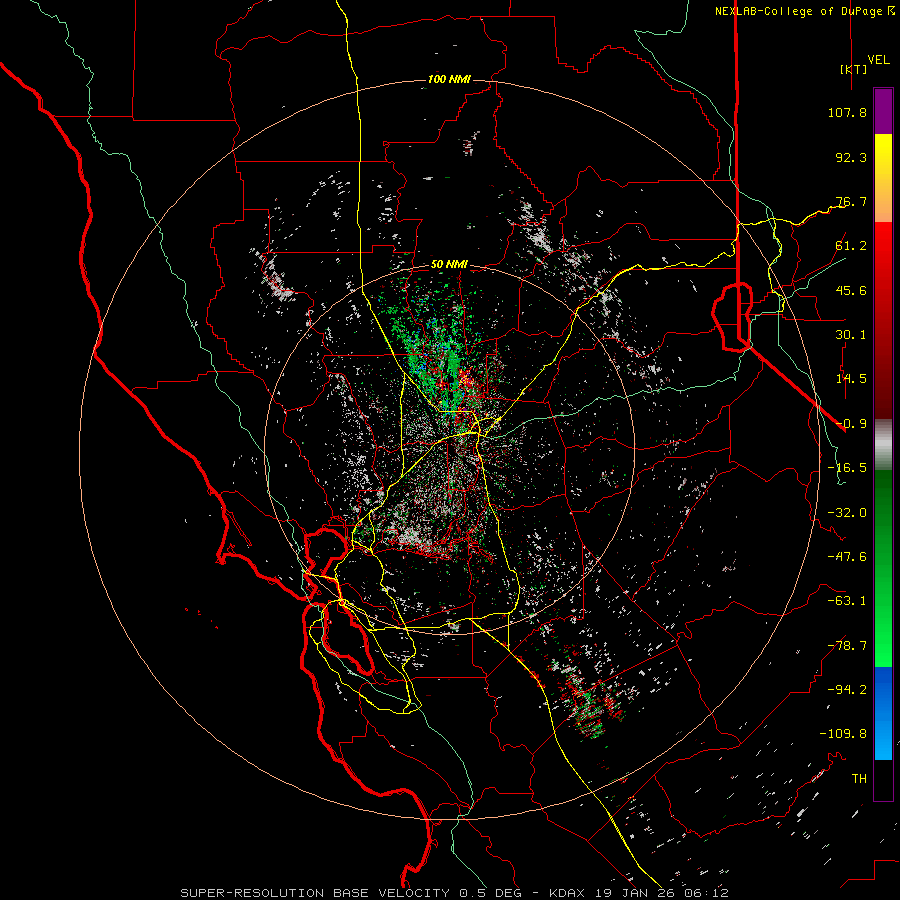
Task: Click the -63.1 velocity scale value
Action: (x=847, y=601)
